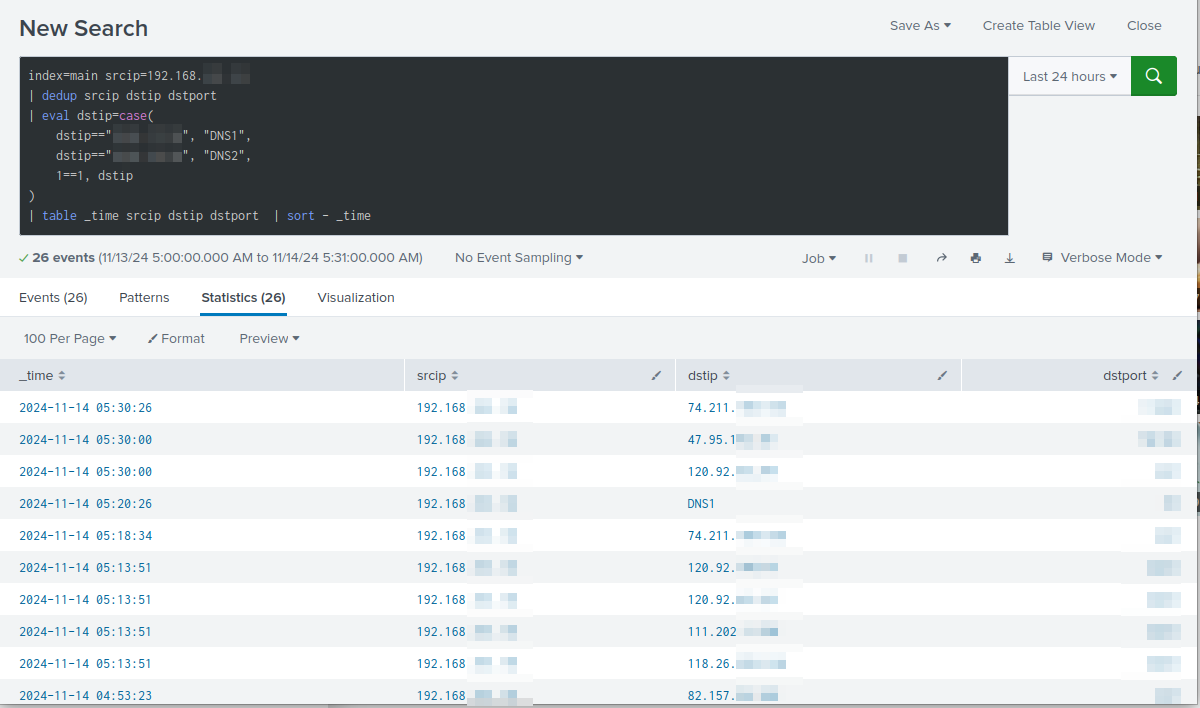This screenshot has height=708, width=1200.
Task: Open the No Event Sampling dropdown
Action: pyautogui.click(x=518, y=258)
